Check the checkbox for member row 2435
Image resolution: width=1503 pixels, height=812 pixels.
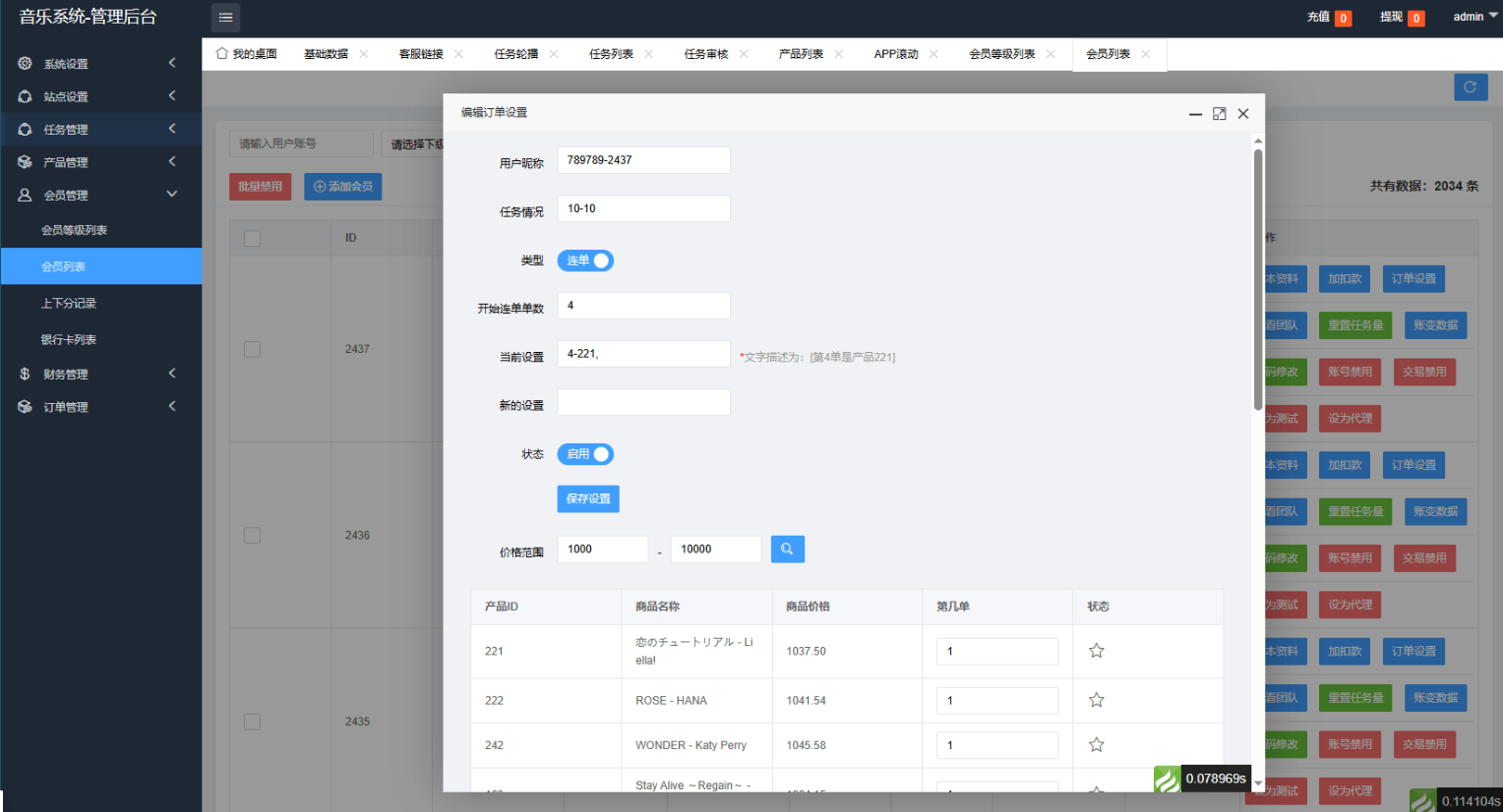252,722
